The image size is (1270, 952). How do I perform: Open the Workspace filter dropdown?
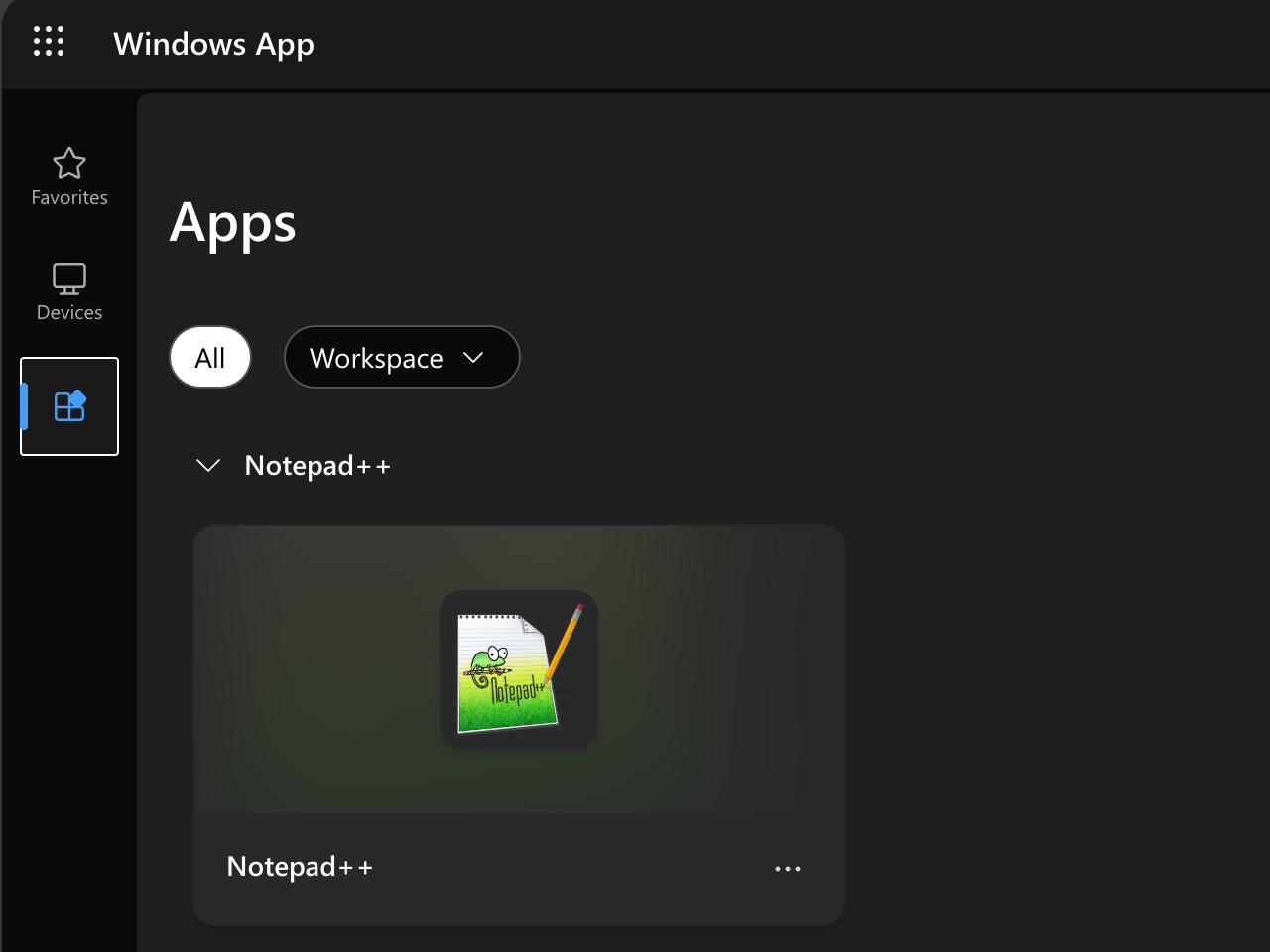pos(377,358)
